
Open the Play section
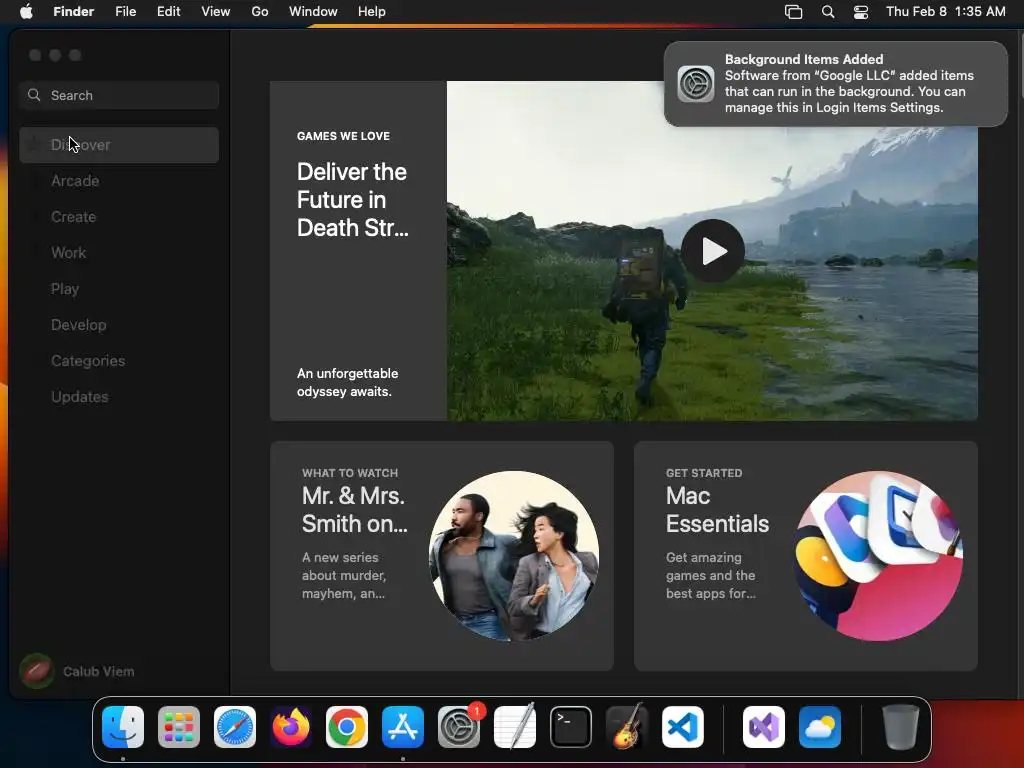click(119, 289)
